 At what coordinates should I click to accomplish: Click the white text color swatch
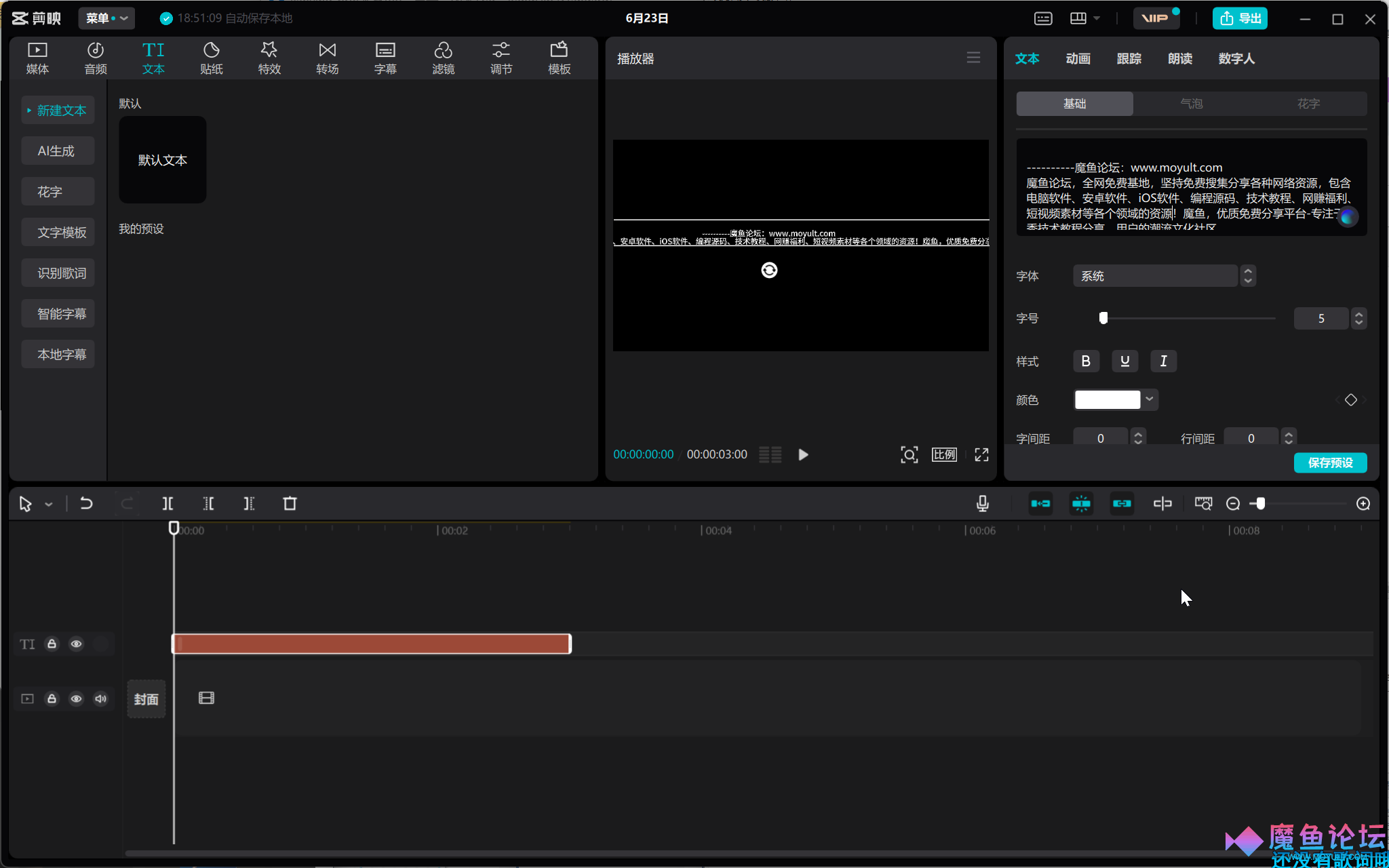(1107, 399)
